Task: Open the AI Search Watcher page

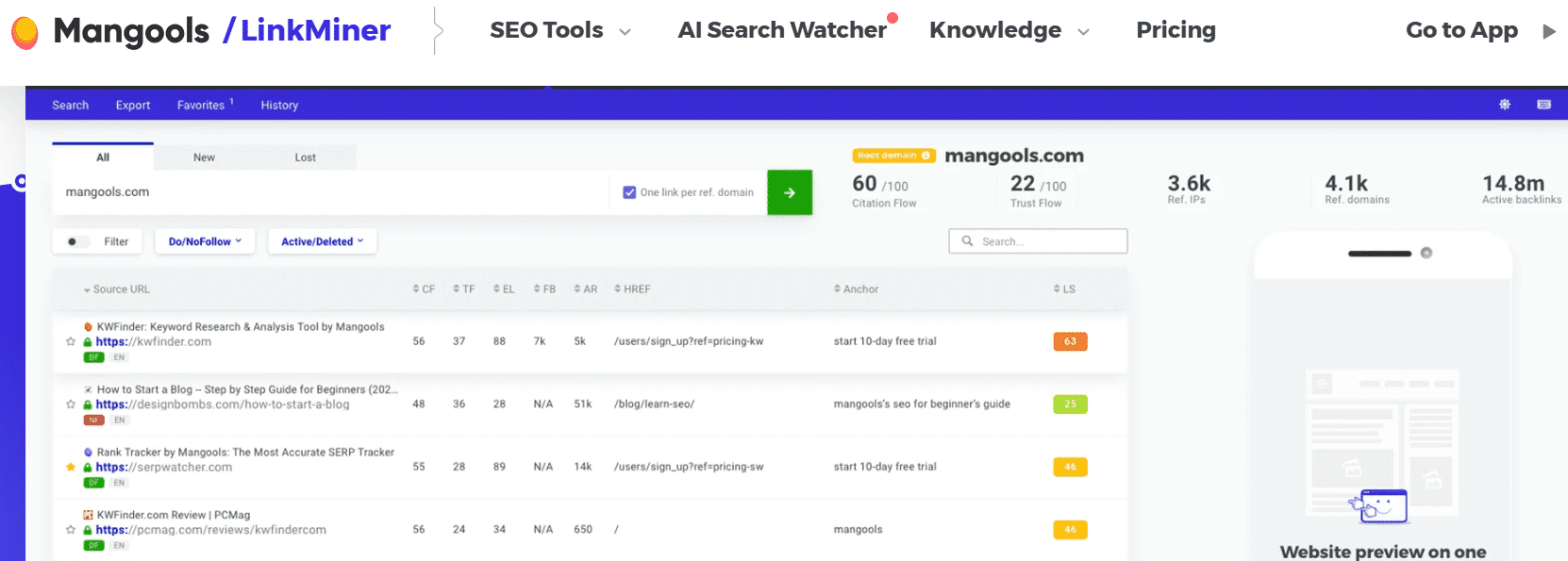Action: click(782, 30)
